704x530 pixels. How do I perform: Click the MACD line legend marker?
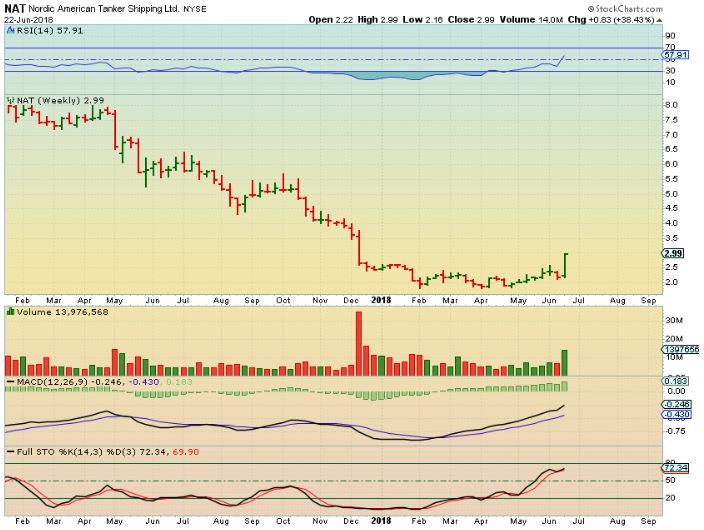click(x=11, y=382)
